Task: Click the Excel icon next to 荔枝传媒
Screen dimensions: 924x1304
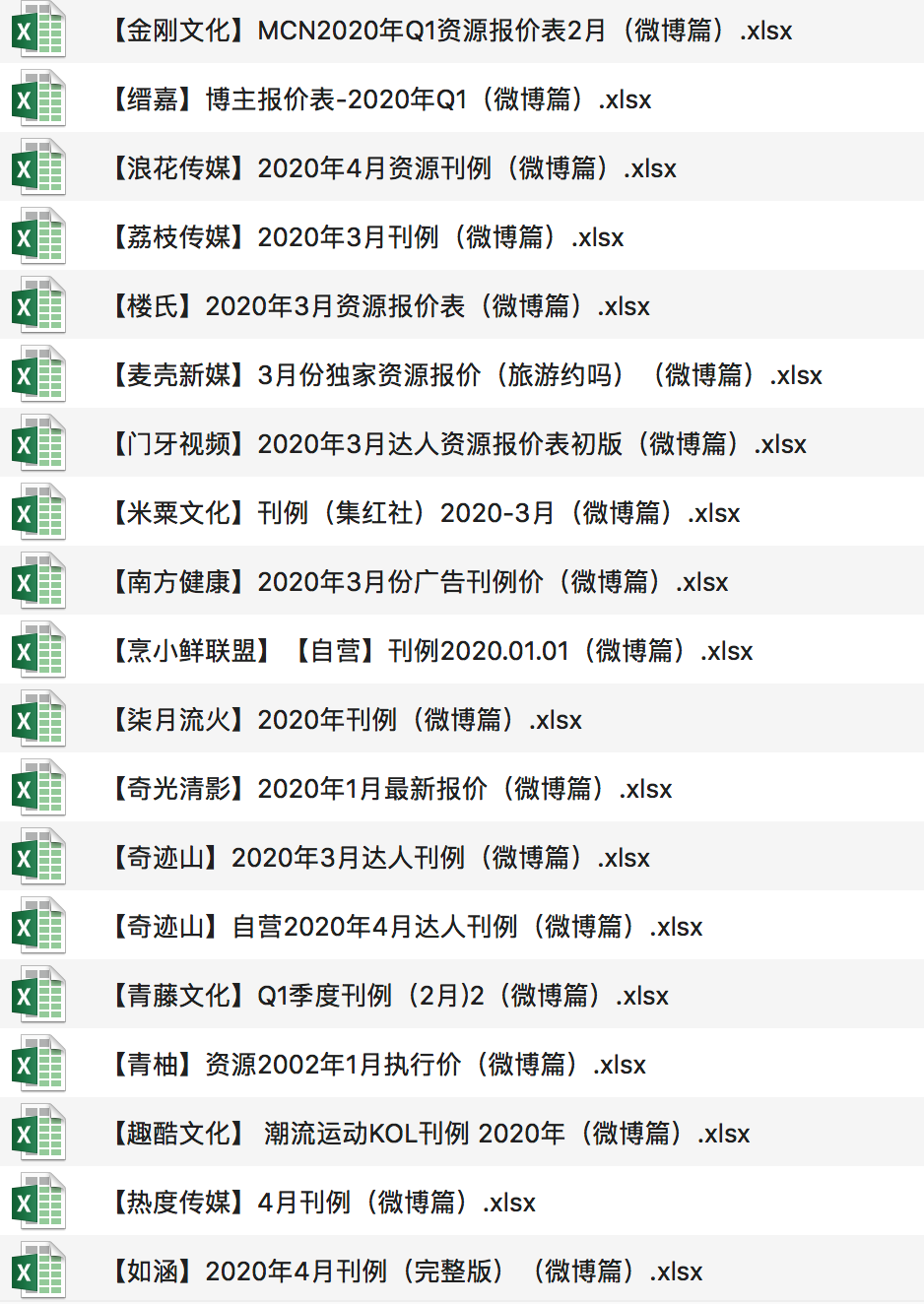Action: point(38,237)
